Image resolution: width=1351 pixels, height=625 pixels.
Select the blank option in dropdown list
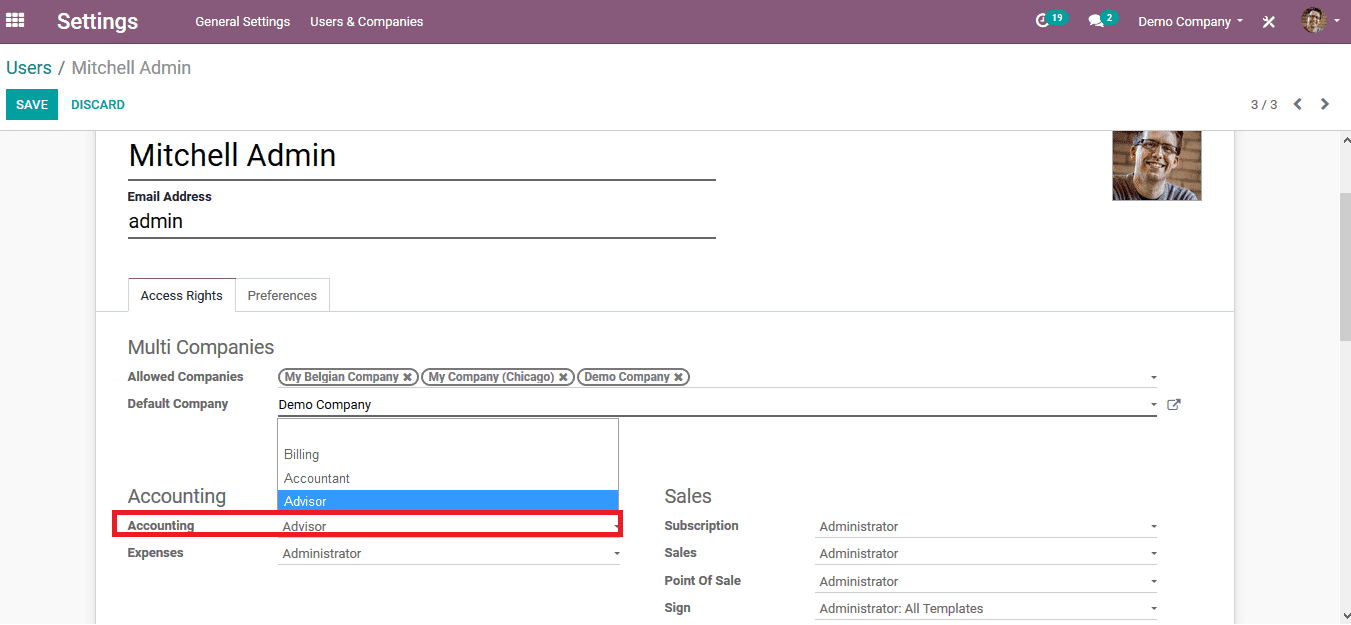pyautogui.click(x=448, y=431)
